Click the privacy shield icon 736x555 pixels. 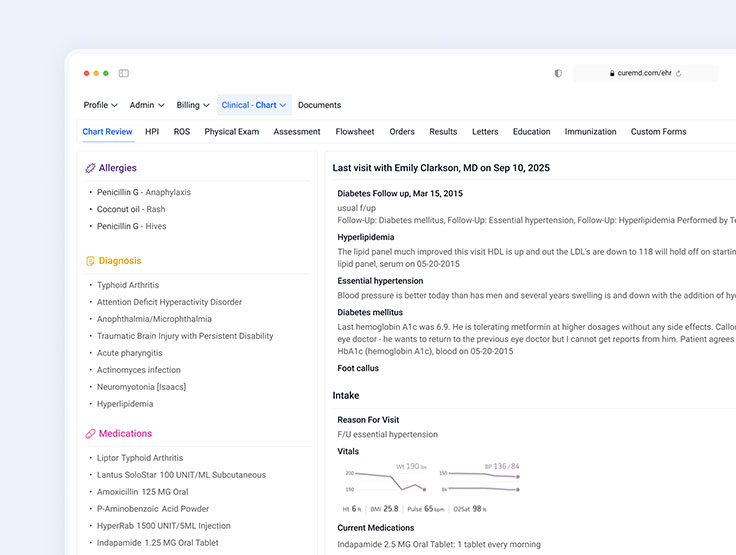tap(558, 73)
